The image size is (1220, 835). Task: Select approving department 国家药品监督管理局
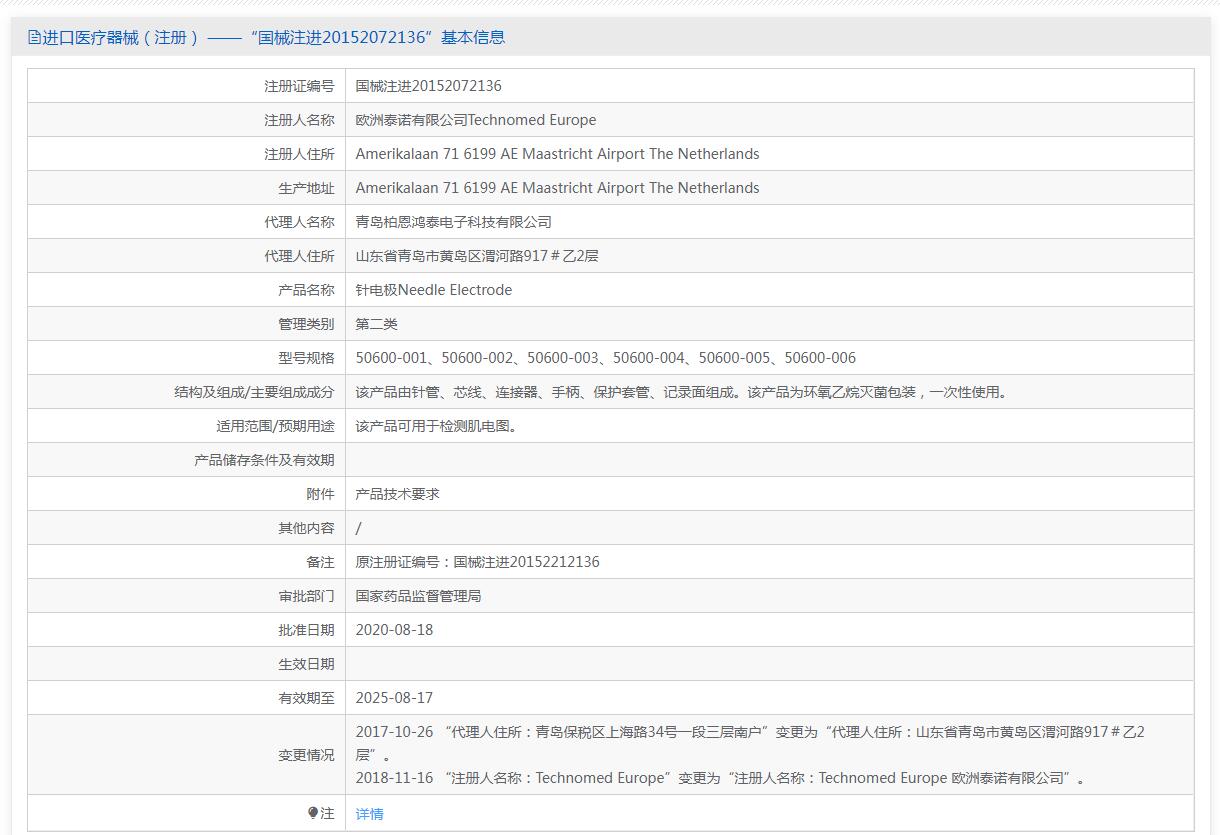tap(418, 596)
